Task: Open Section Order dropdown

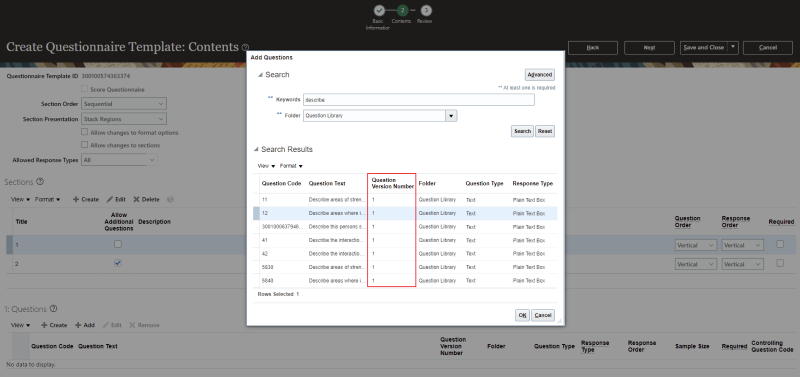Action: [124, 104]
